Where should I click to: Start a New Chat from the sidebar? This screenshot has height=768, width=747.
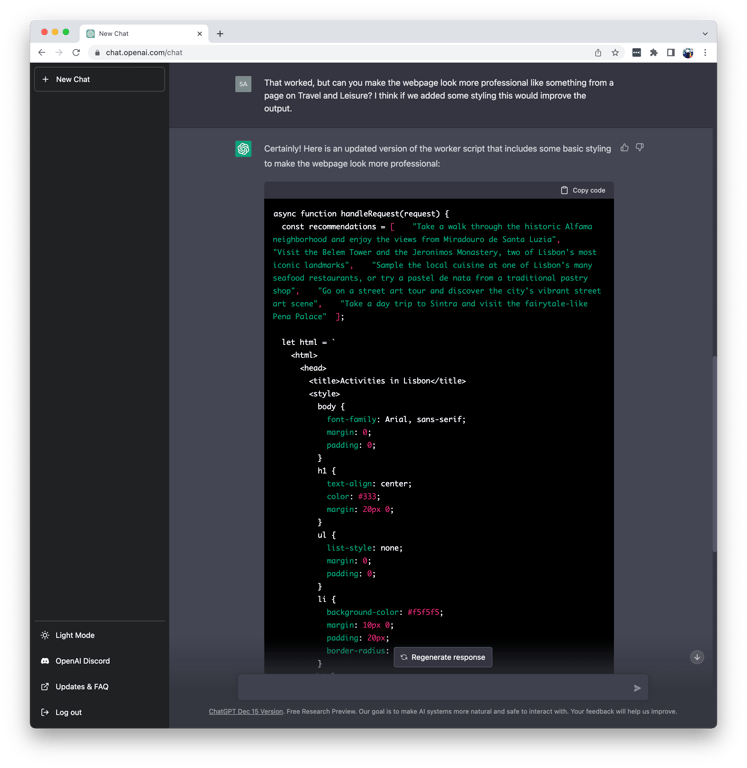[x=99, y=79]
